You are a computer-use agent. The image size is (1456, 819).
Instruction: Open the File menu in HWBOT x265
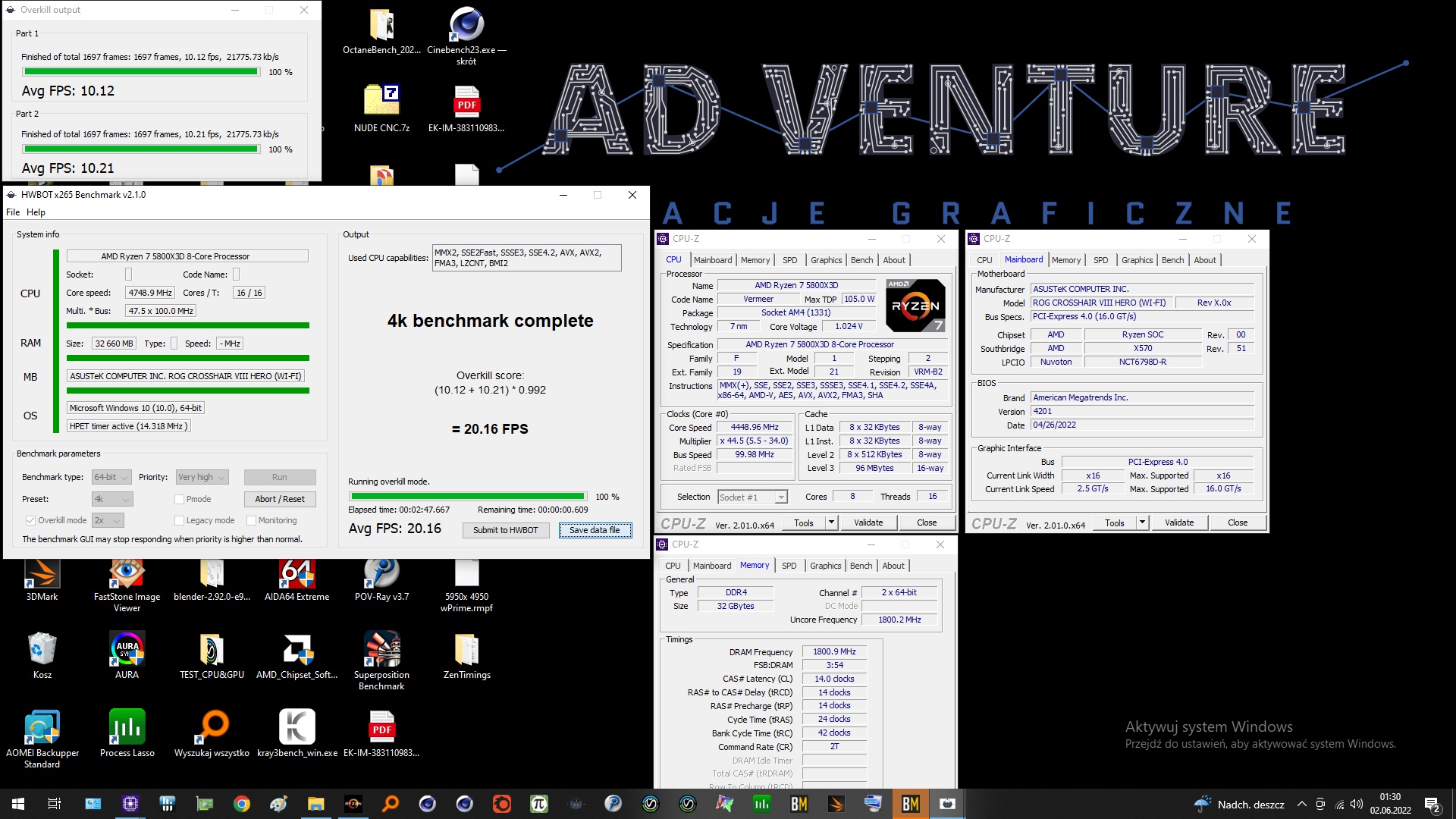tap(13, 212)
